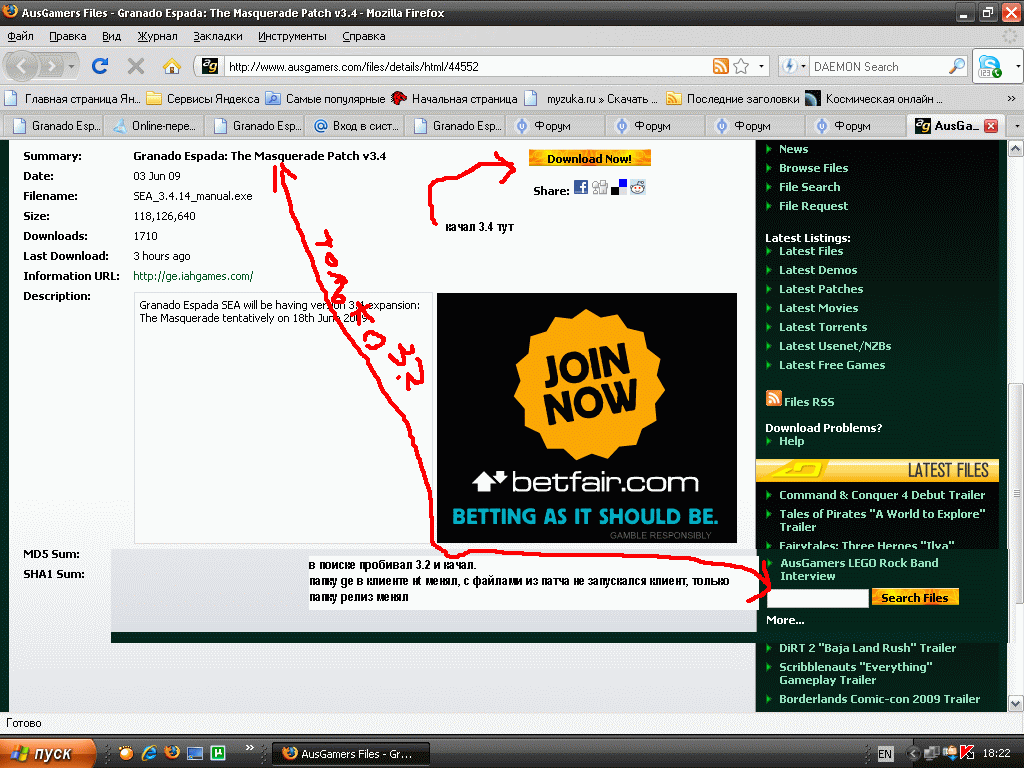Open the Windows Start button
This screenshot has height=768, width=1024.
click(47, 753)
